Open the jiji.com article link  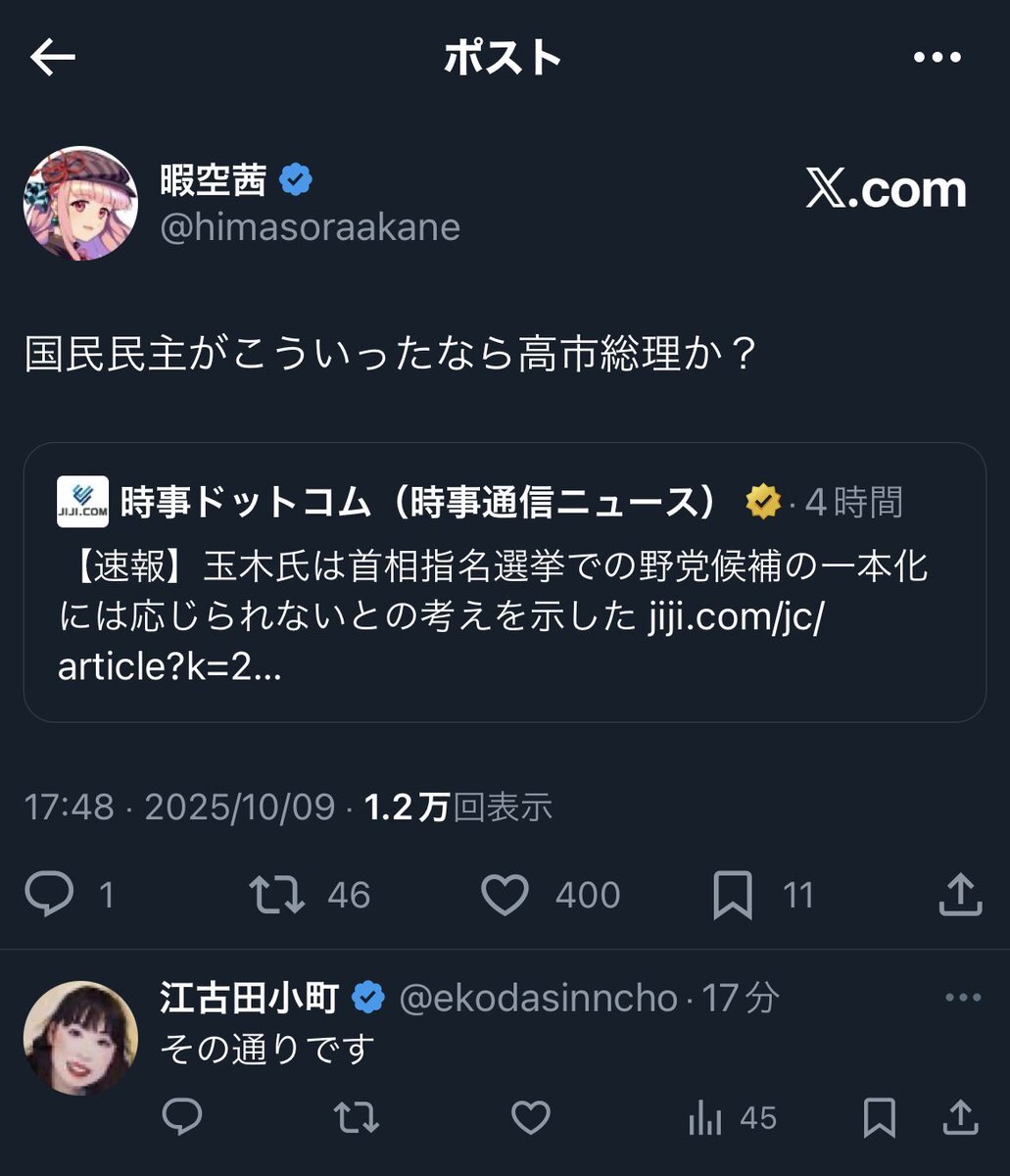point(735,618)
